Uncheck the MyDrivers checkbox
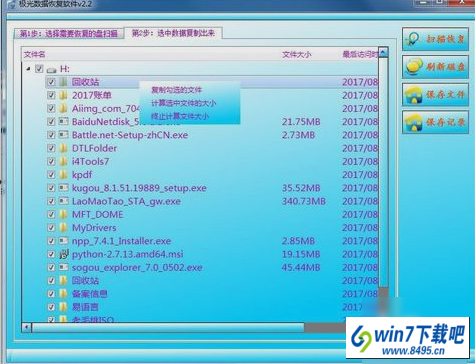The height and width of the screenshot is (364, 475). tap(51, 228)
